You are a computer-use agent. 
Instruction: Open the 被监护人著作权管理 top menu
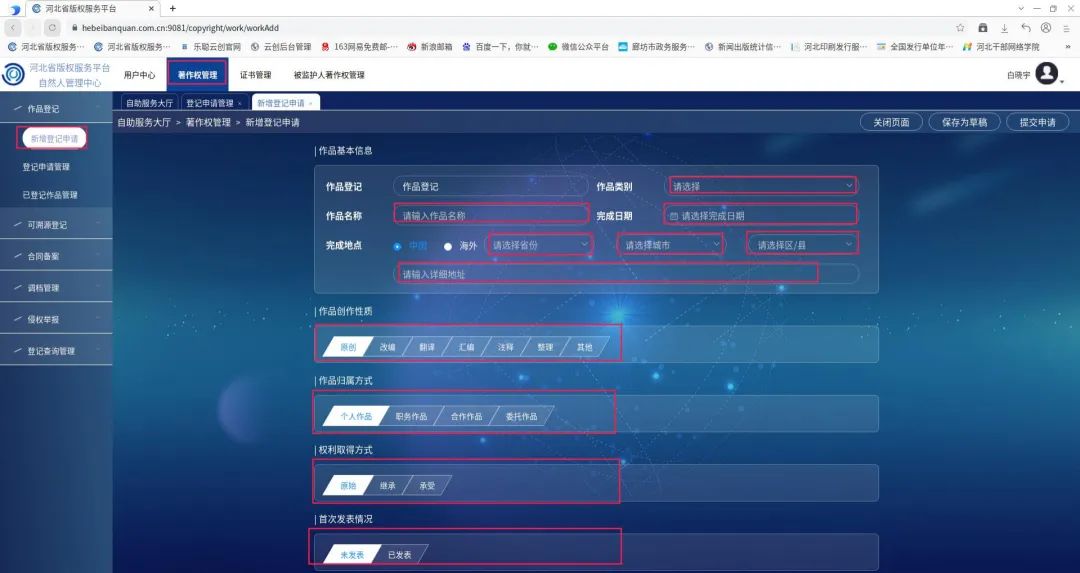point(329,74)
